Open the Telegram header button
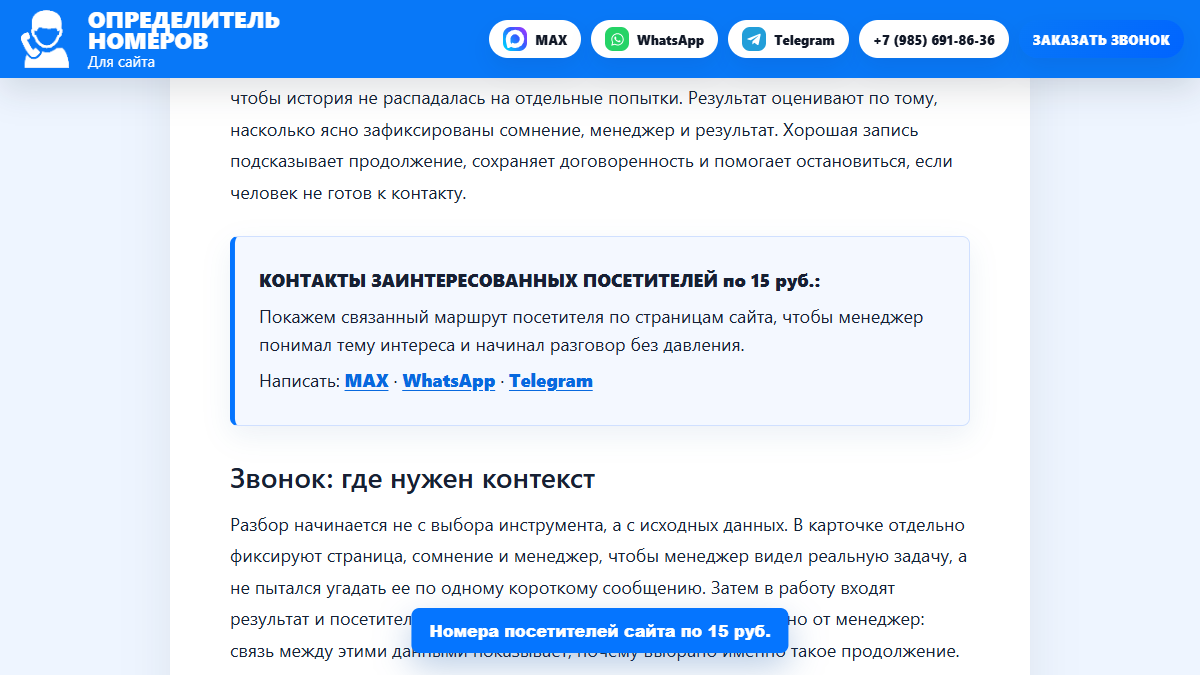 click(x=788, y=40)
